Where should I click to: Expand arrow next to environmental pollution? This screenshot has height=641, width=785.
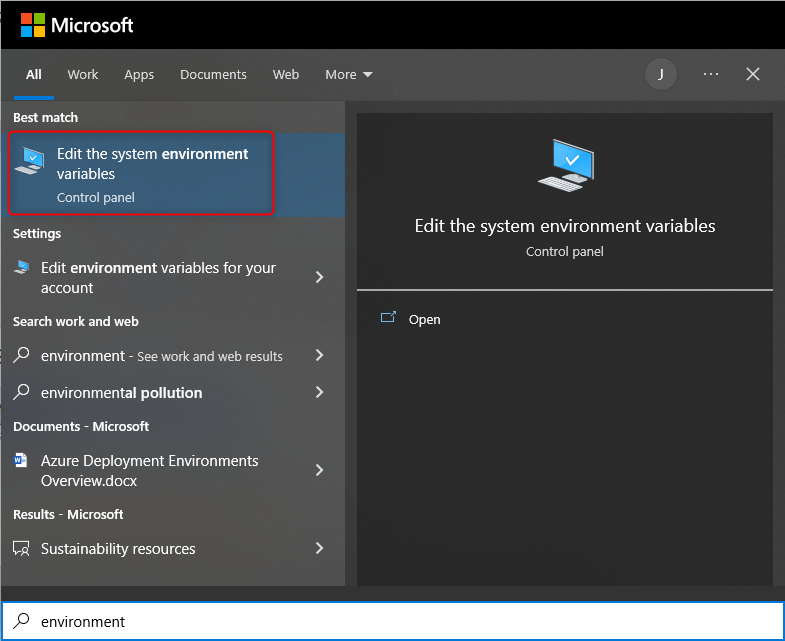[319, 392]
